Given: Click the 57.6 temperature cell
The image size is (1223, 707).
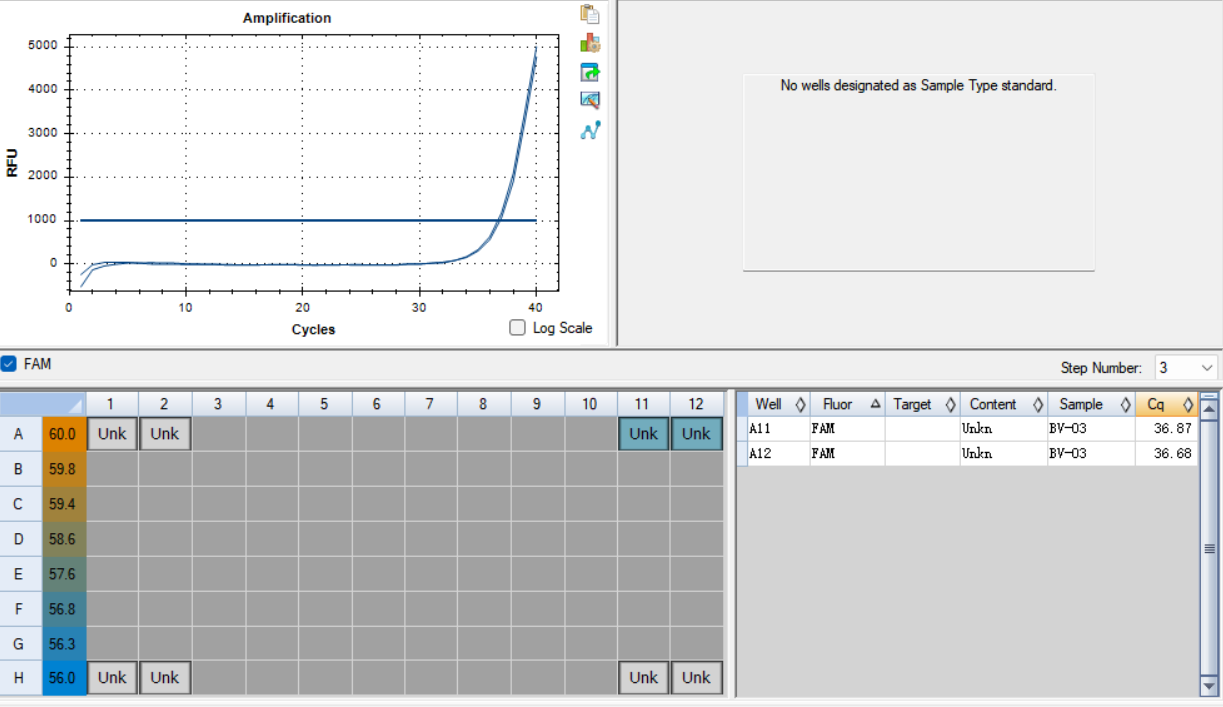Looking at the screenshot, I should (x=63, y=573).
